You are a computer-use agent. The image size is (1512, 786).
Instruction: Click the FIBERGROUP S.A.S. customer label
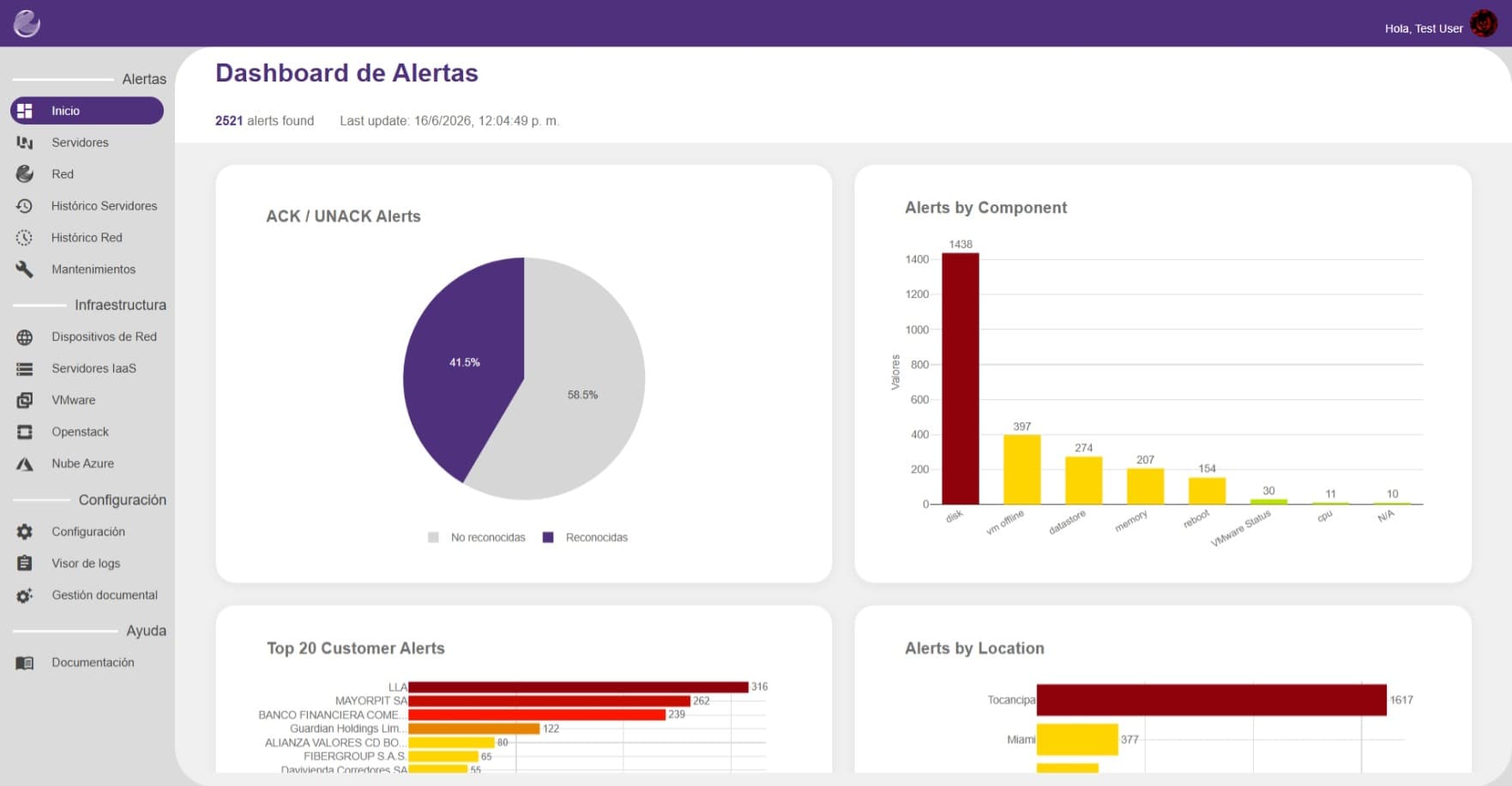[x=355, y=757]
